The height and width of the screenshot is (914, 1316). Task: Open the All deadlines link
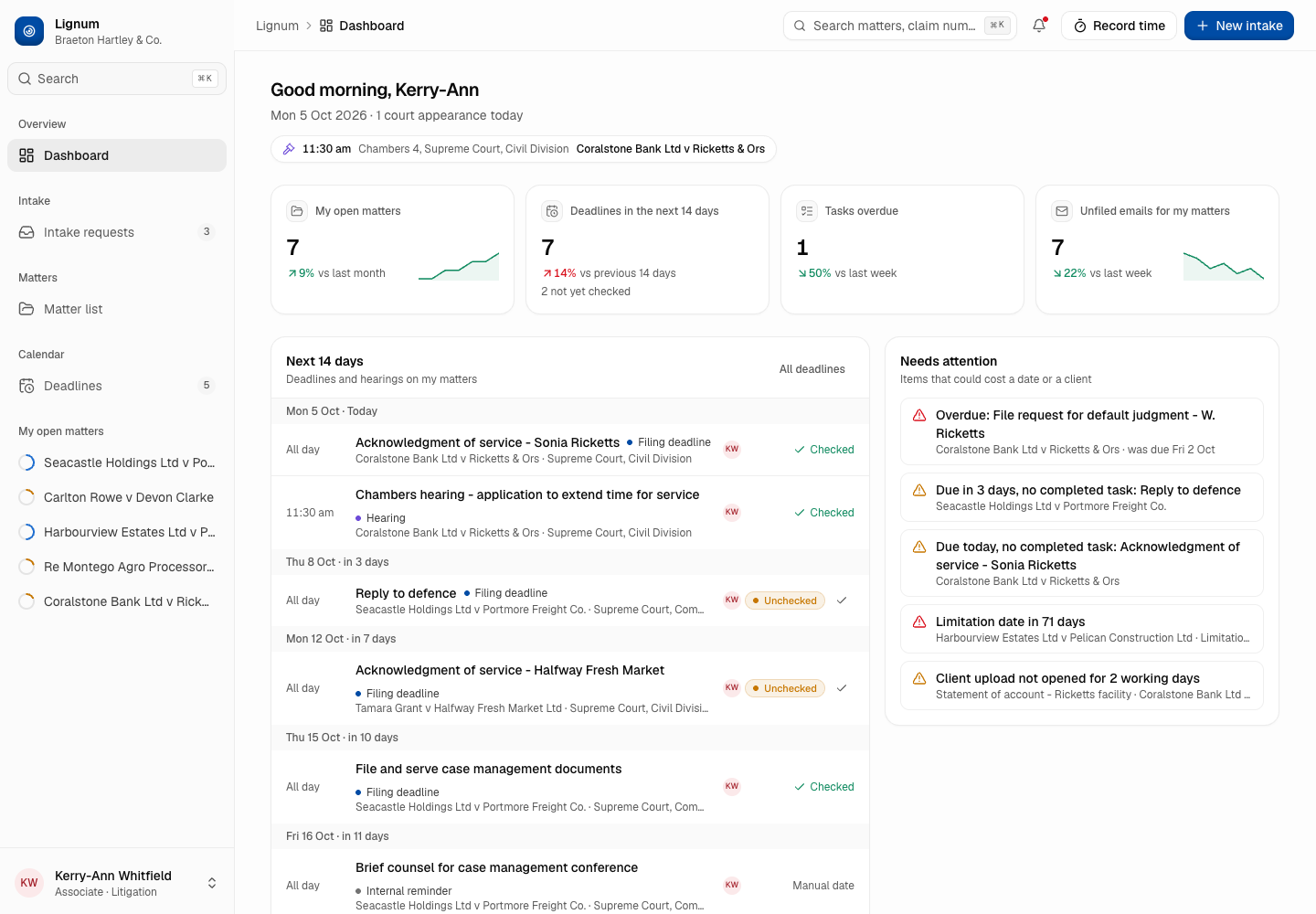pos(812,369)
